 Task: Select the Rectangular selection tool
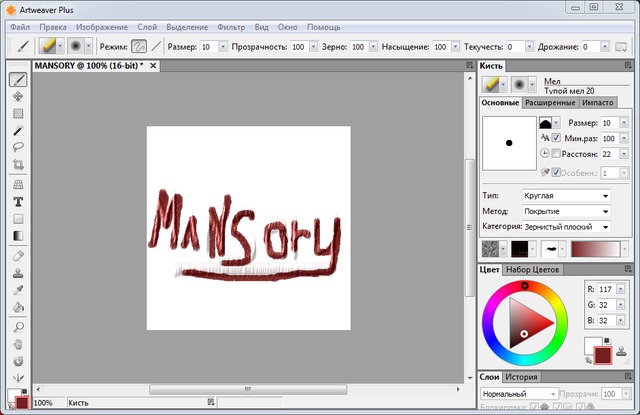tap(18, 113)
